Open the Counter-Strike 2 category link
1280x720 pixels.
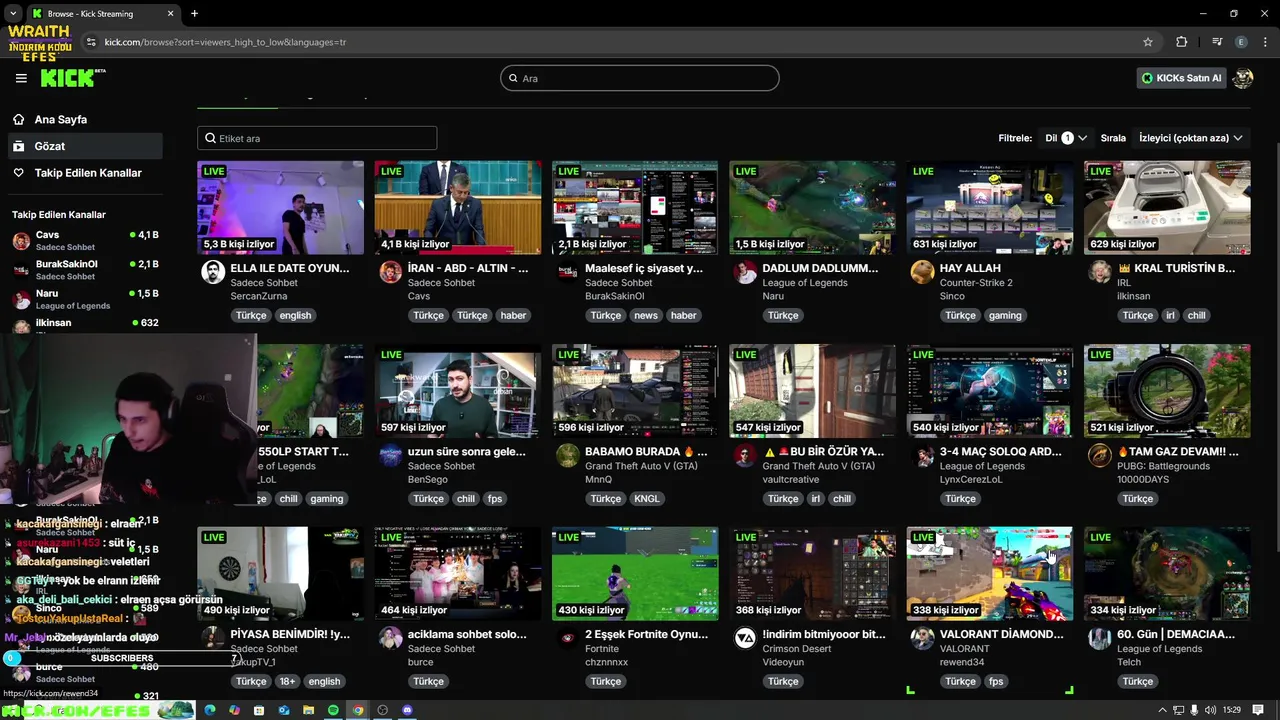pos(976,283)
